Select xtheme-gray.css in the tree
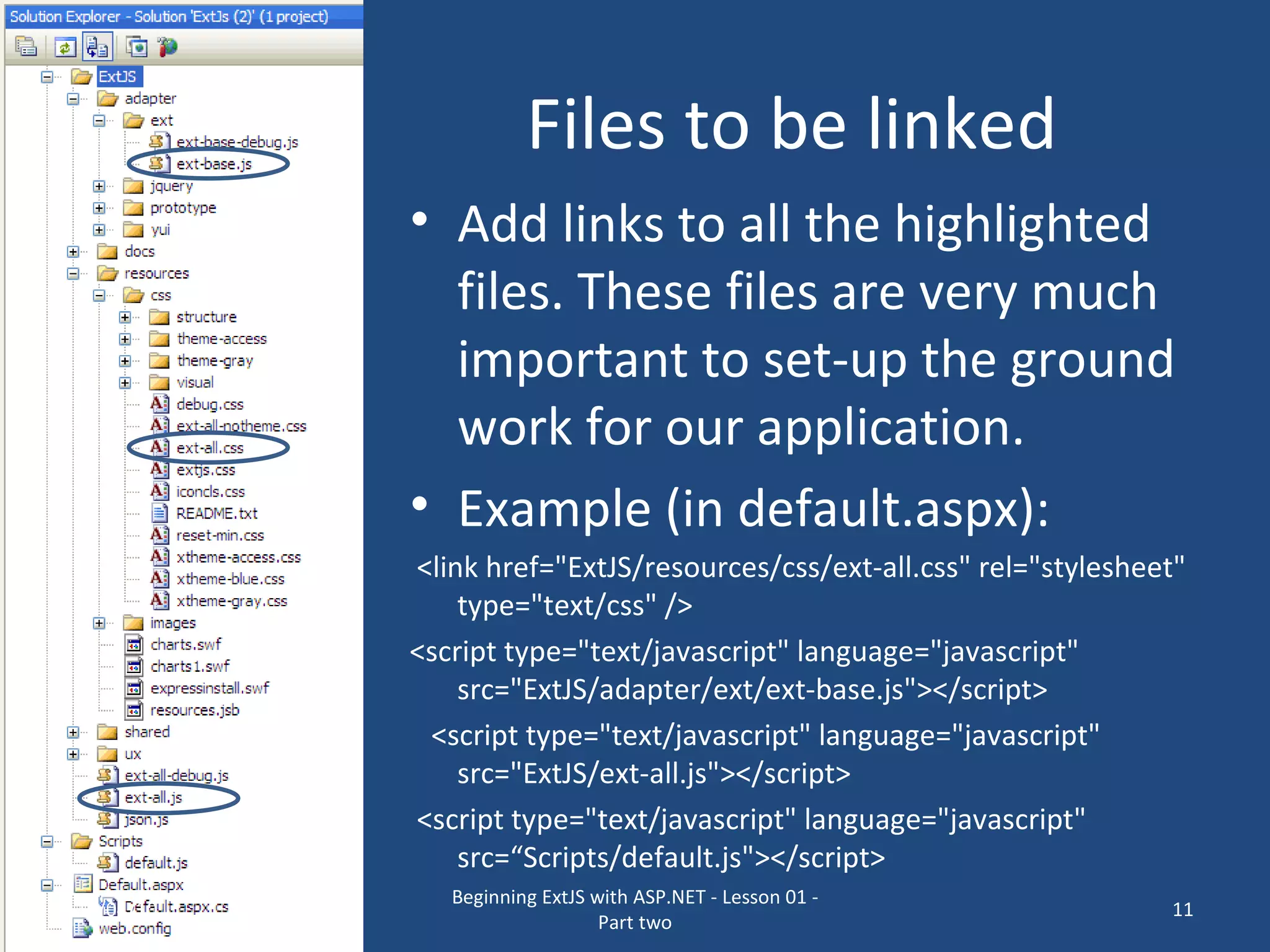 pyautogui.click(x=232, y=601)
